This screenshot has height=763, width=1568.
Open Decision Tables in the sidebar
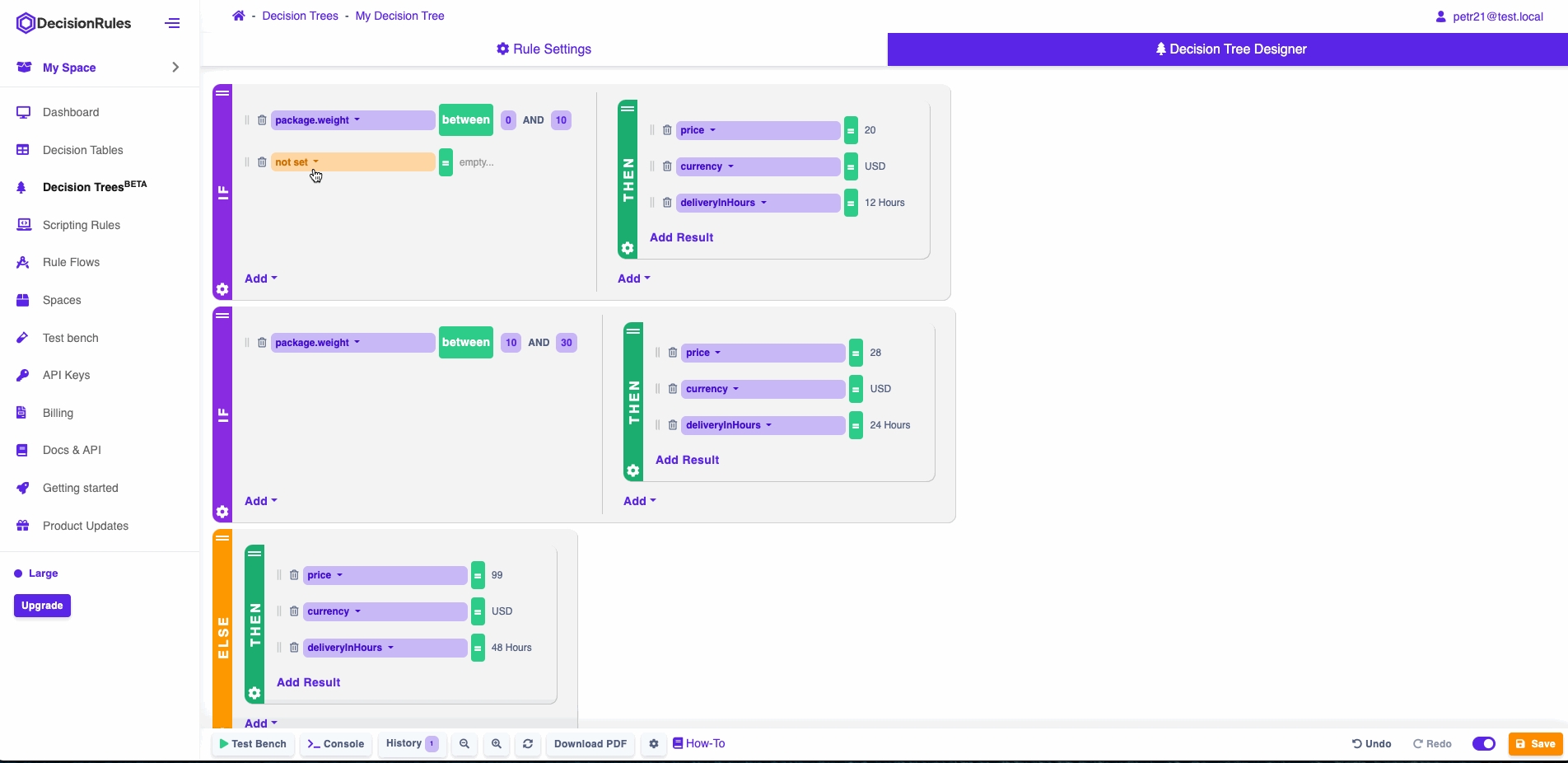82,150
